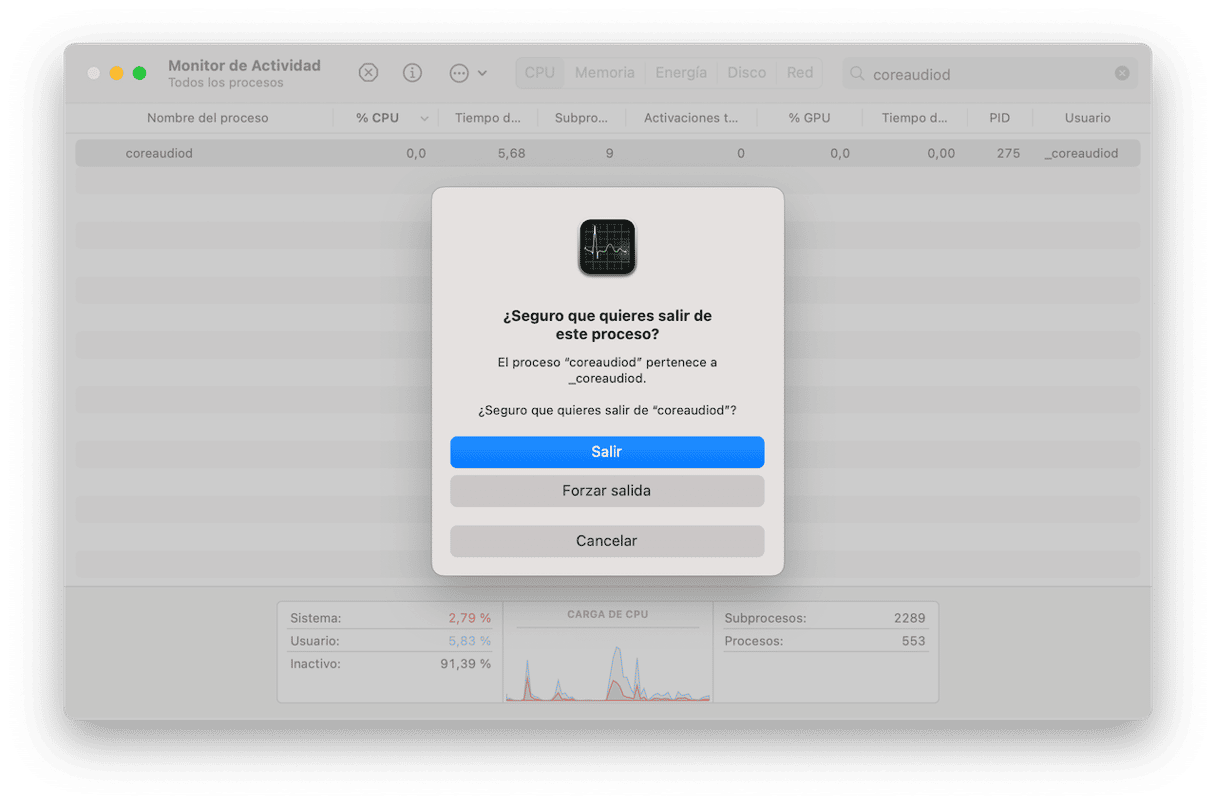Sort by Tiempo d... CPU time column
1216x804 pixels.
[488, 118]
